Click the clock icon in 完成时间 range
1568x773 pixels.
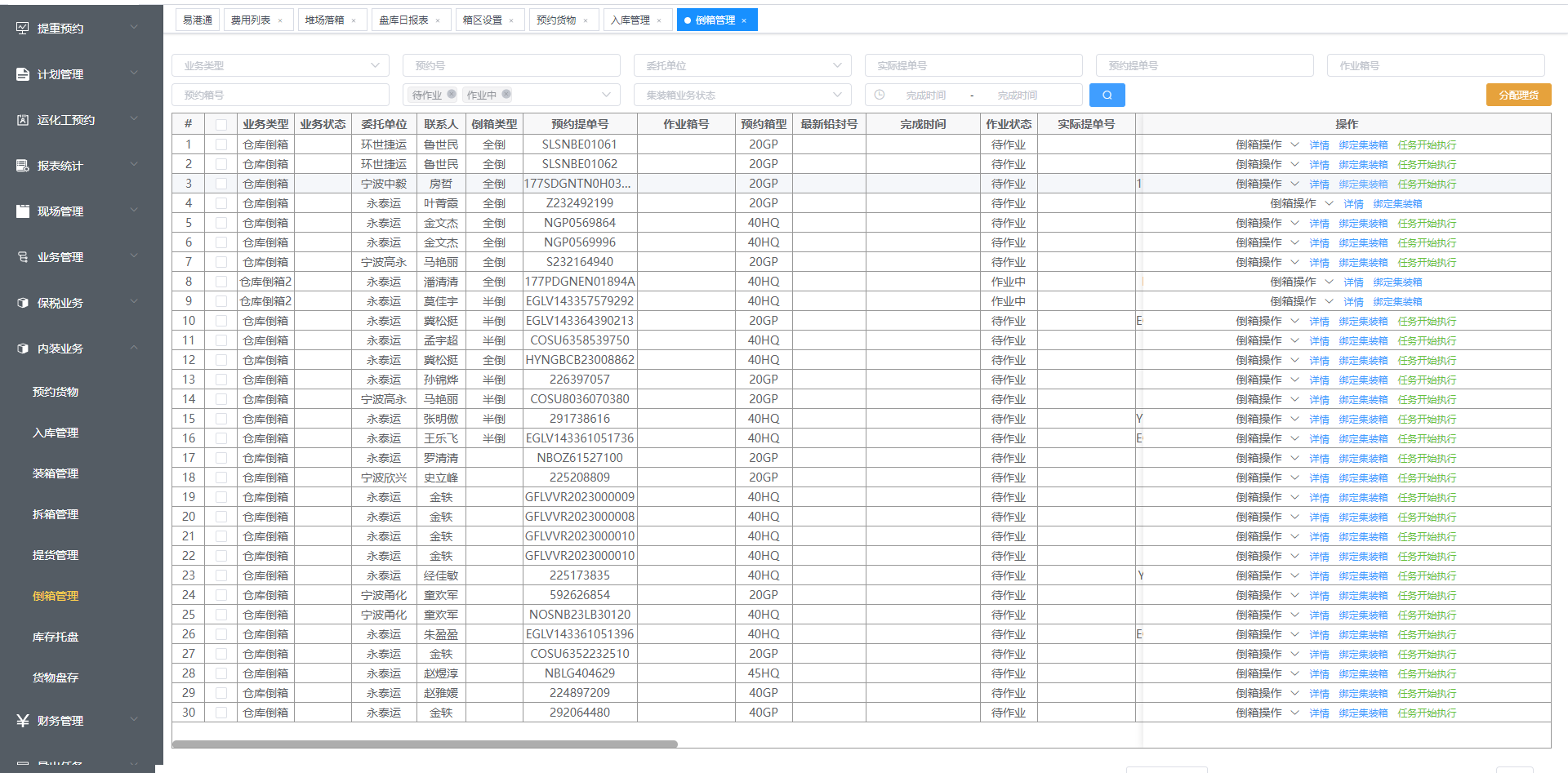(x=880, y=95)
